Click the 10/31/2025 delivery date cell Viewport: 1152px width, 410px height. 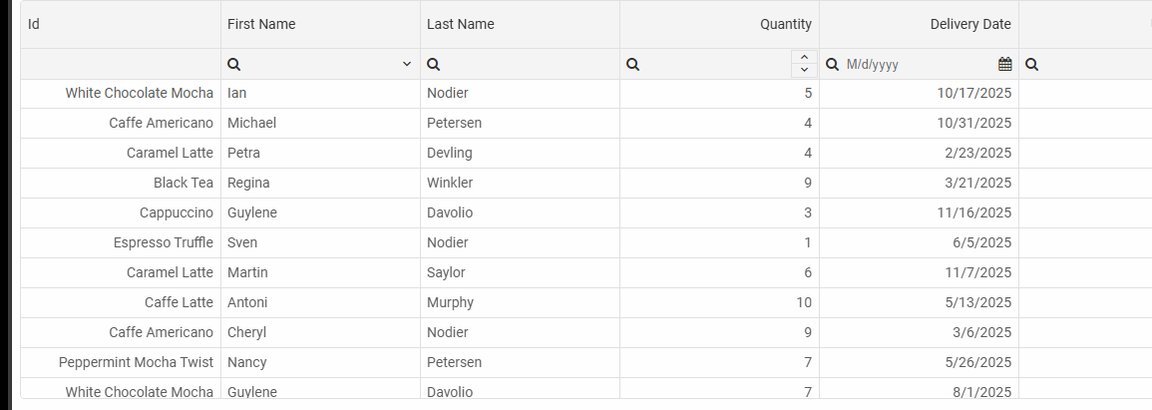click(x=919, y=123)
